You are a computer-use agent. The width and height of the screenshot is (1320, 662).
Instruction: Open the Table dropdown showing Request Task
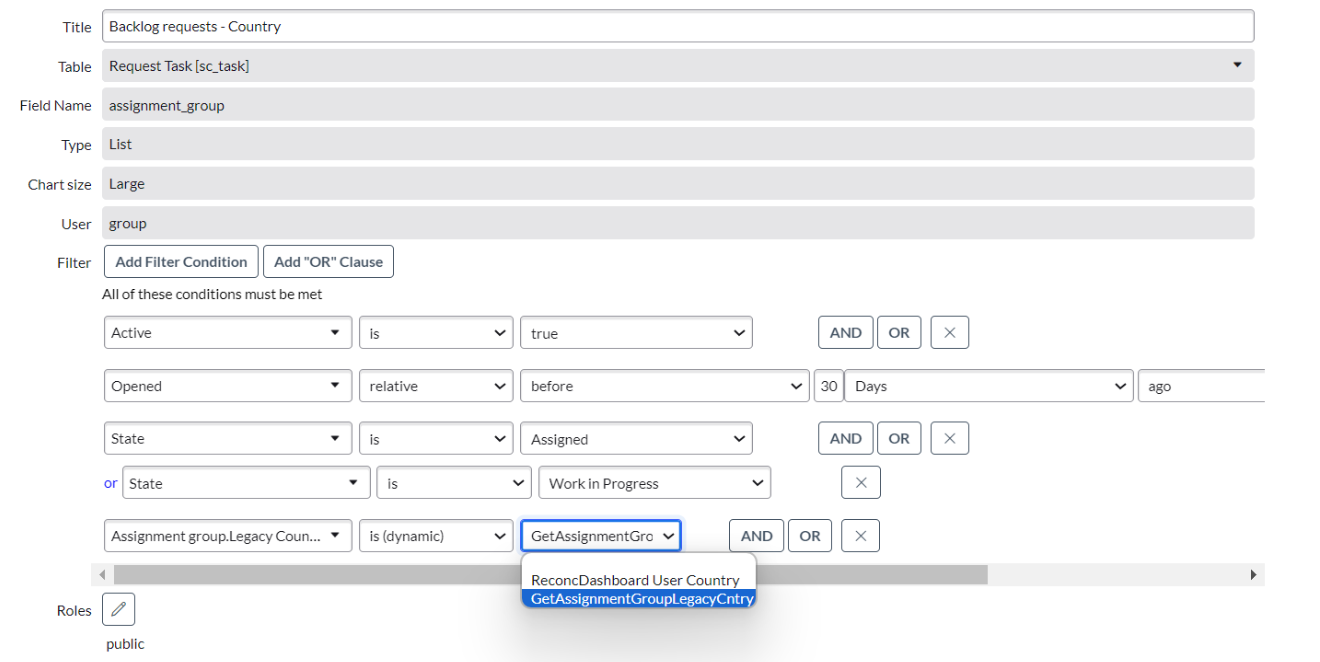click(x=678, y=66)
